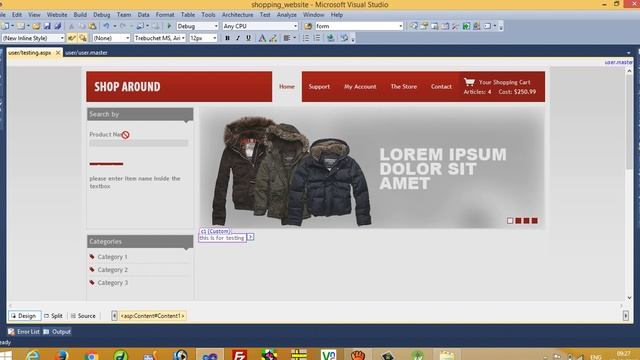Click the vertical scrollbar of the designer
This screenshot has width=640, height=360.
click(629, 184)
